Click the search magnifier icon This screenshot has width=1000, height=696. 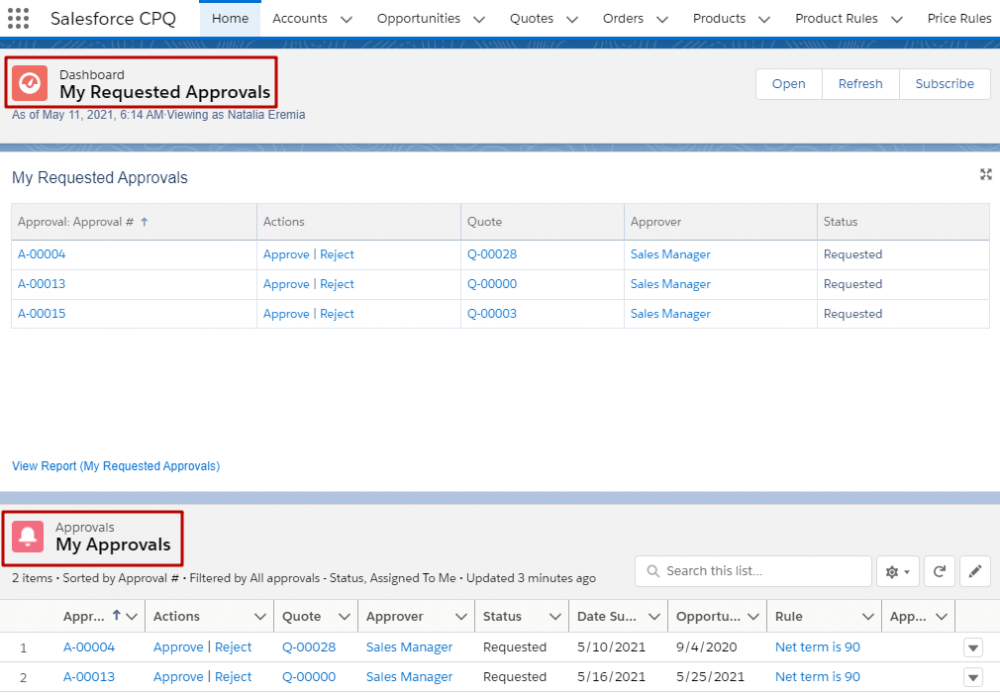pyautogui.click(x=652, y=571)
